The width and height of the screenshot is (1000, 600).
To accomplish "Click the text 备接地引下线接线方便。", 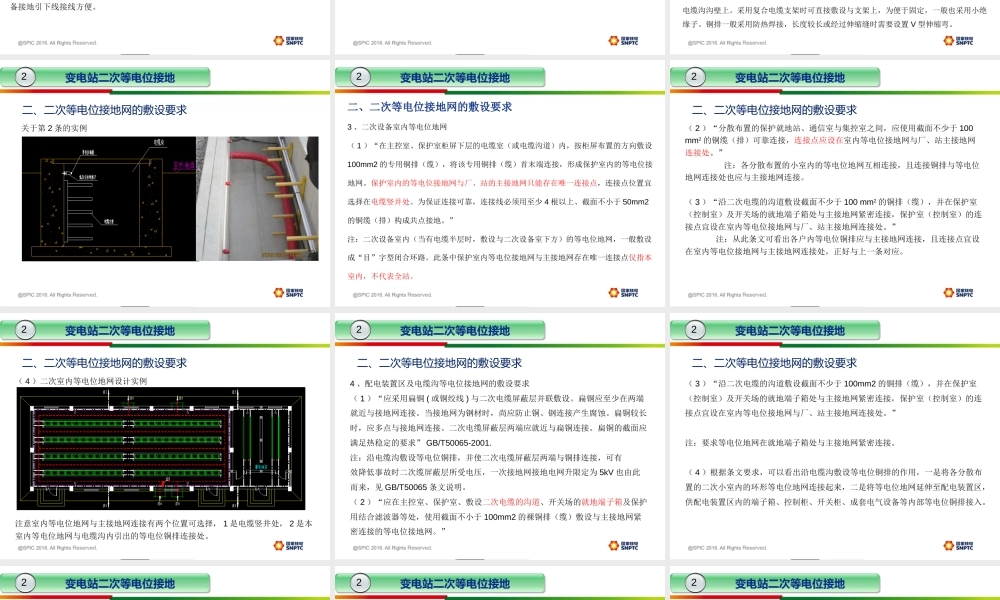I will (54, 7).
